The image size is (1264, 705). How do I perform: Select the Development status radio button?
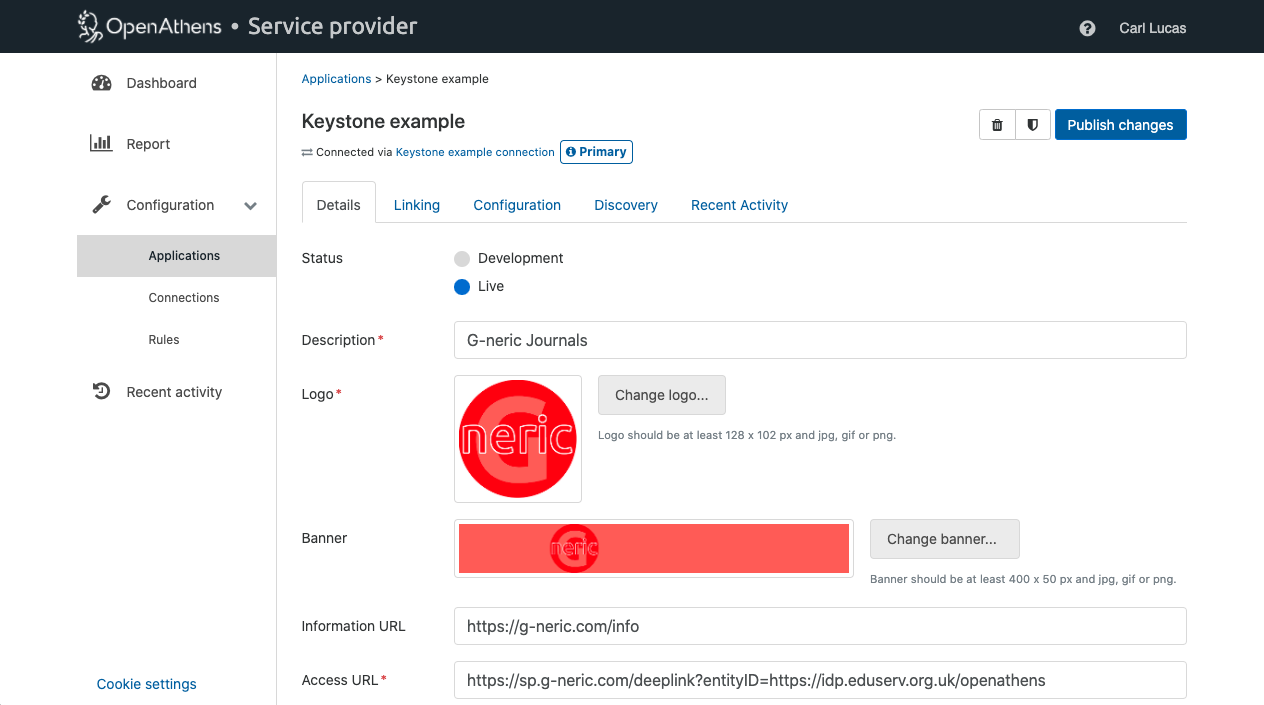coord(462,259)
